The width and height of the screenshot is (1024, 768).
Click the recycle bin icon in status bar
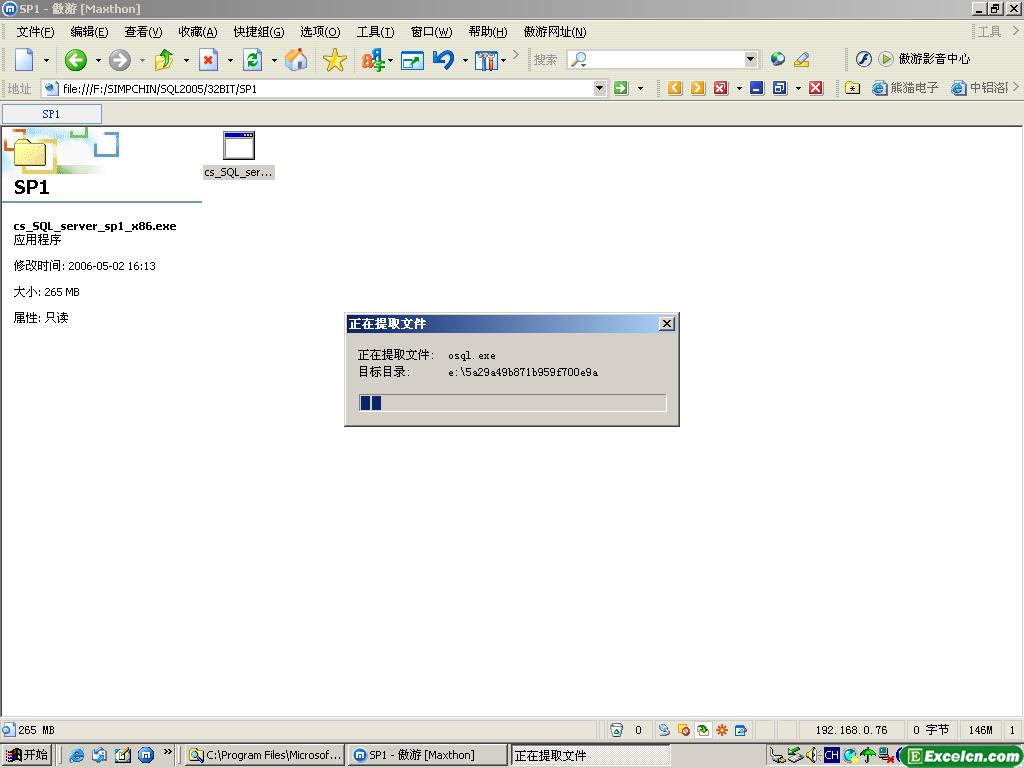(616, 730)
